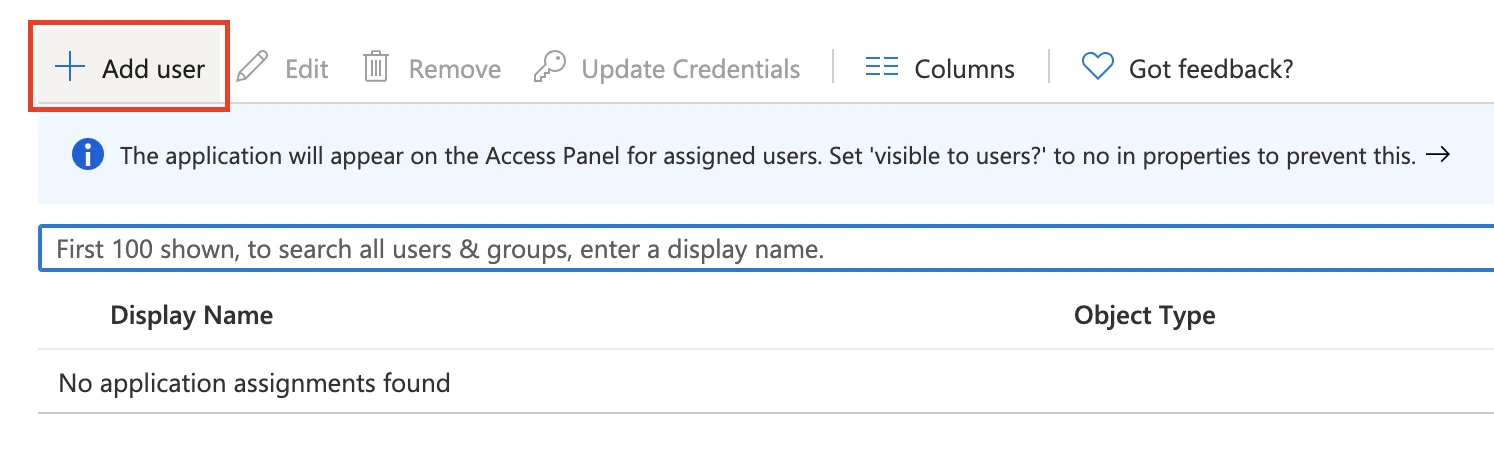Viewport: 1494px width, 452px height.
Task: Follow the arrow at banner's end
Action: click(1438, 155)
